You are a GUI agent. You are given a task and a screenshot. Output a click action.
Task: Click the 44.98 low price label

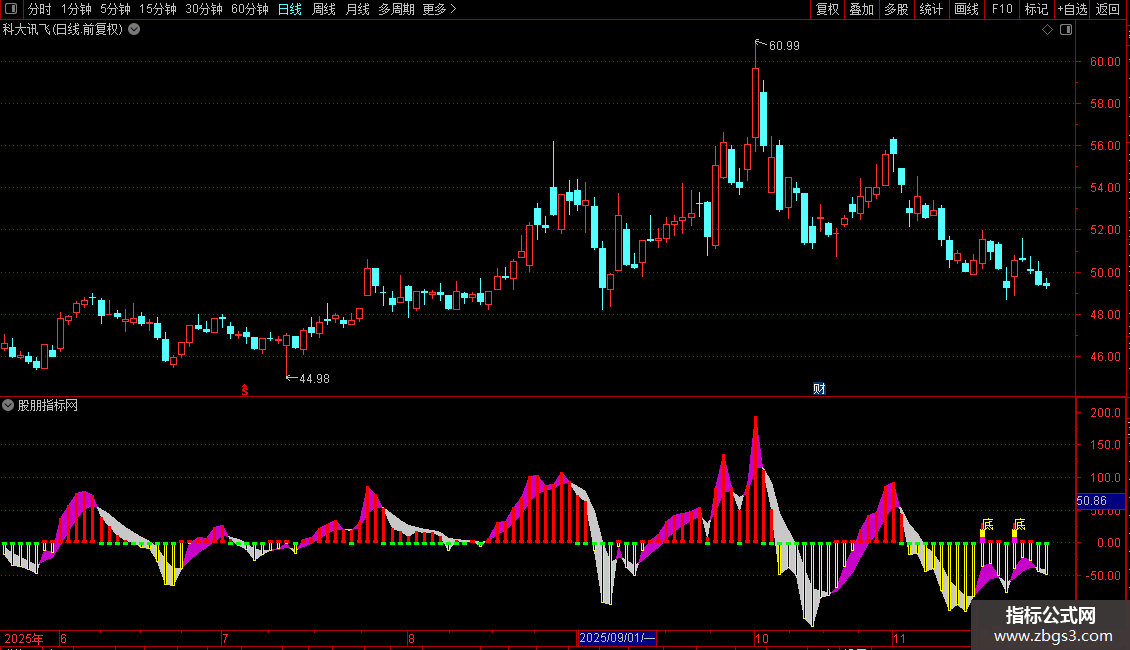tap(314, 378)
